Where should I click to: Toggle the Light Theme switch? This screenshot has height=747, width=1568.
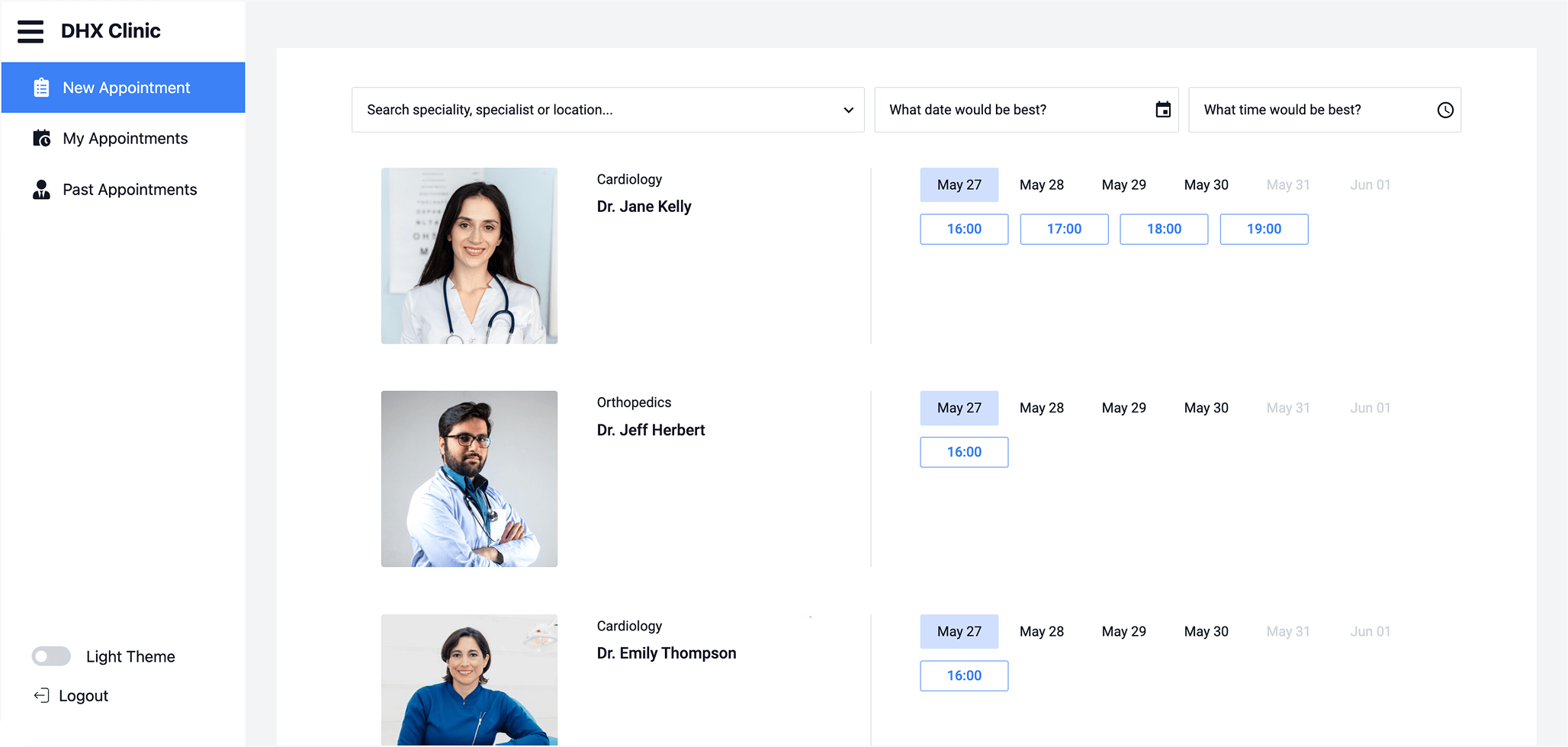51,656
